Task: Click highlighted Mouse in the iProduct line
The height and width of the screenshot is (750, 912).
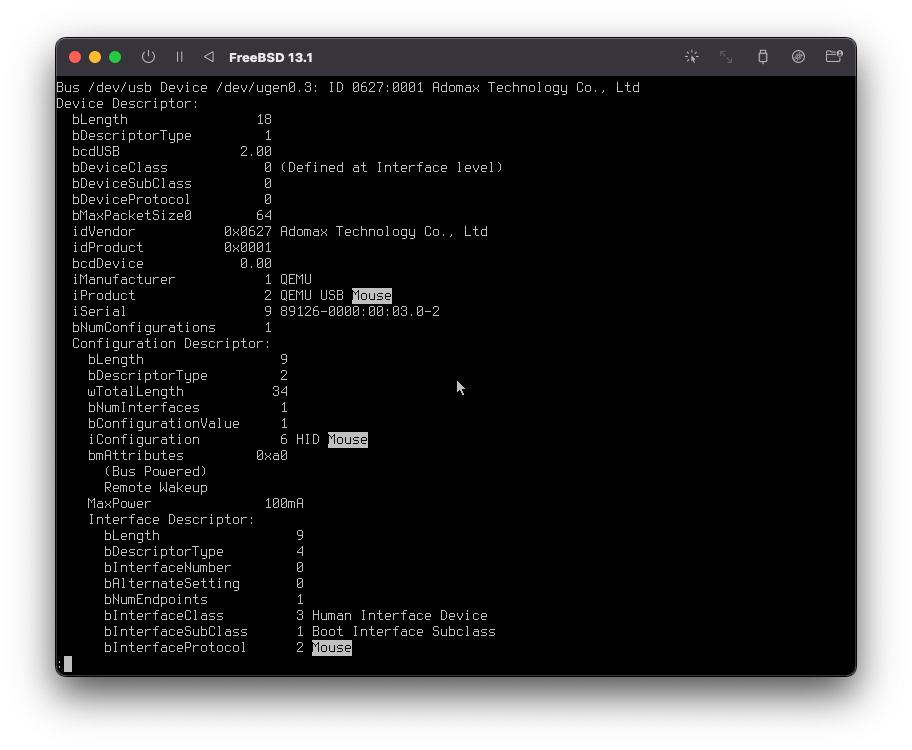Action: coord(372,296)
